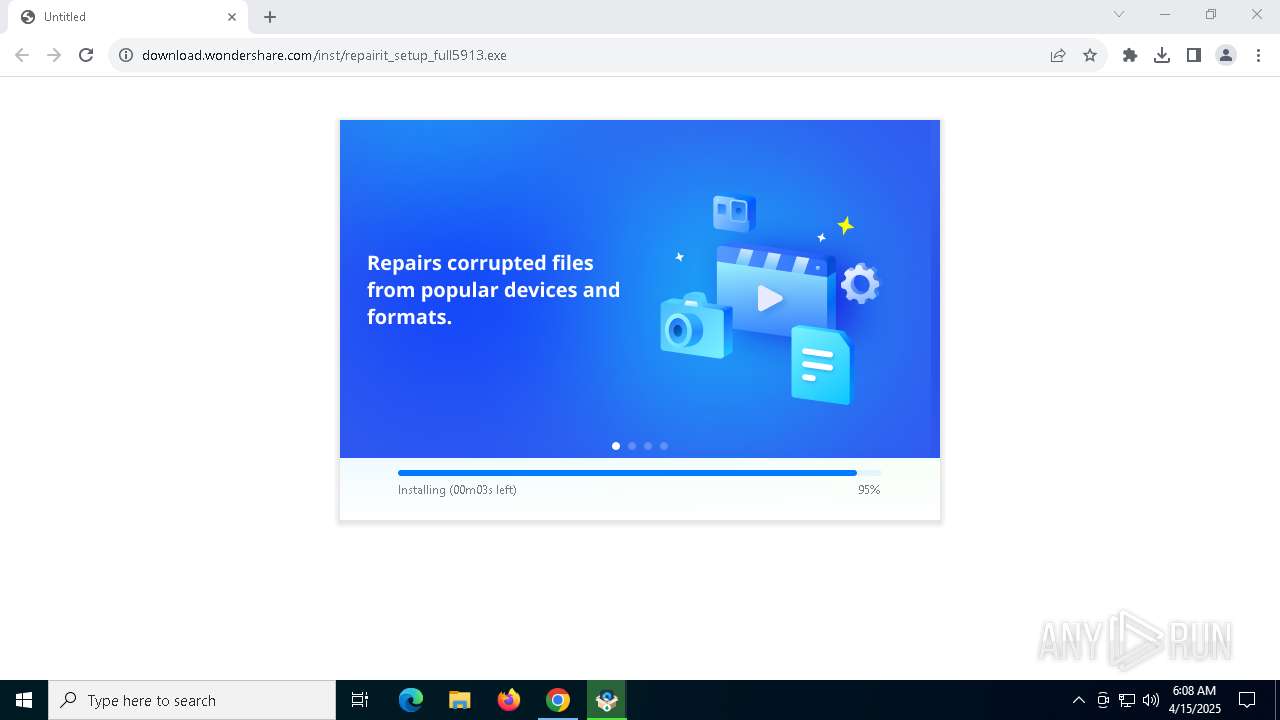1280x720 pixels.
Task: Open the Repairit installer taskbar icon
Action: tap(607, 700)
